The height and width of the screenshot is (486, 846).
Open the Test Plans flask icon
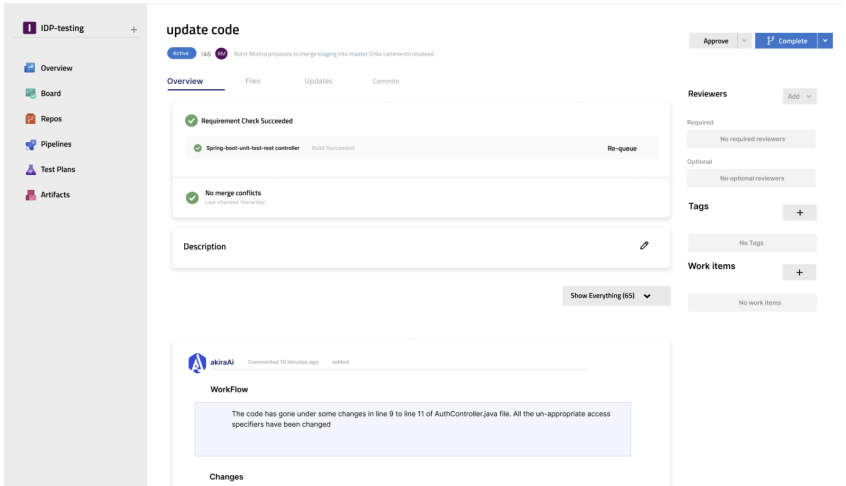pyautogui.click(x=31, y=170)
